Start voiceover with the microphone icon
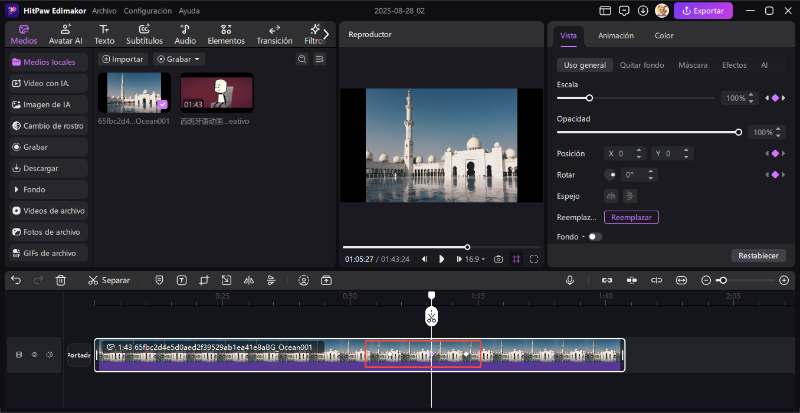This screenshot has width=800, height=413. tap(570, 280)
